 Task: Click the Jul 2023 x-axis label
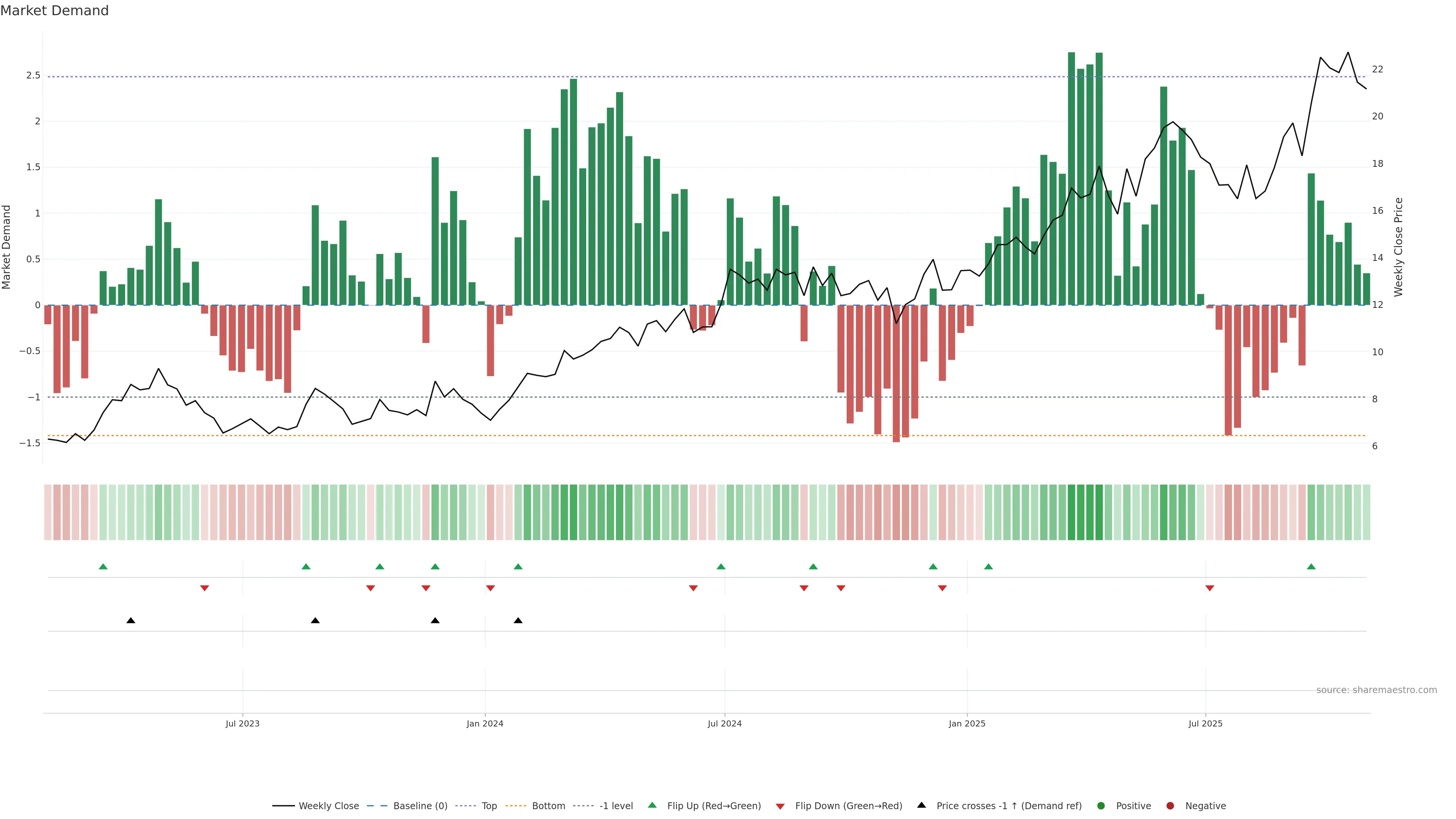coord(243,723)
